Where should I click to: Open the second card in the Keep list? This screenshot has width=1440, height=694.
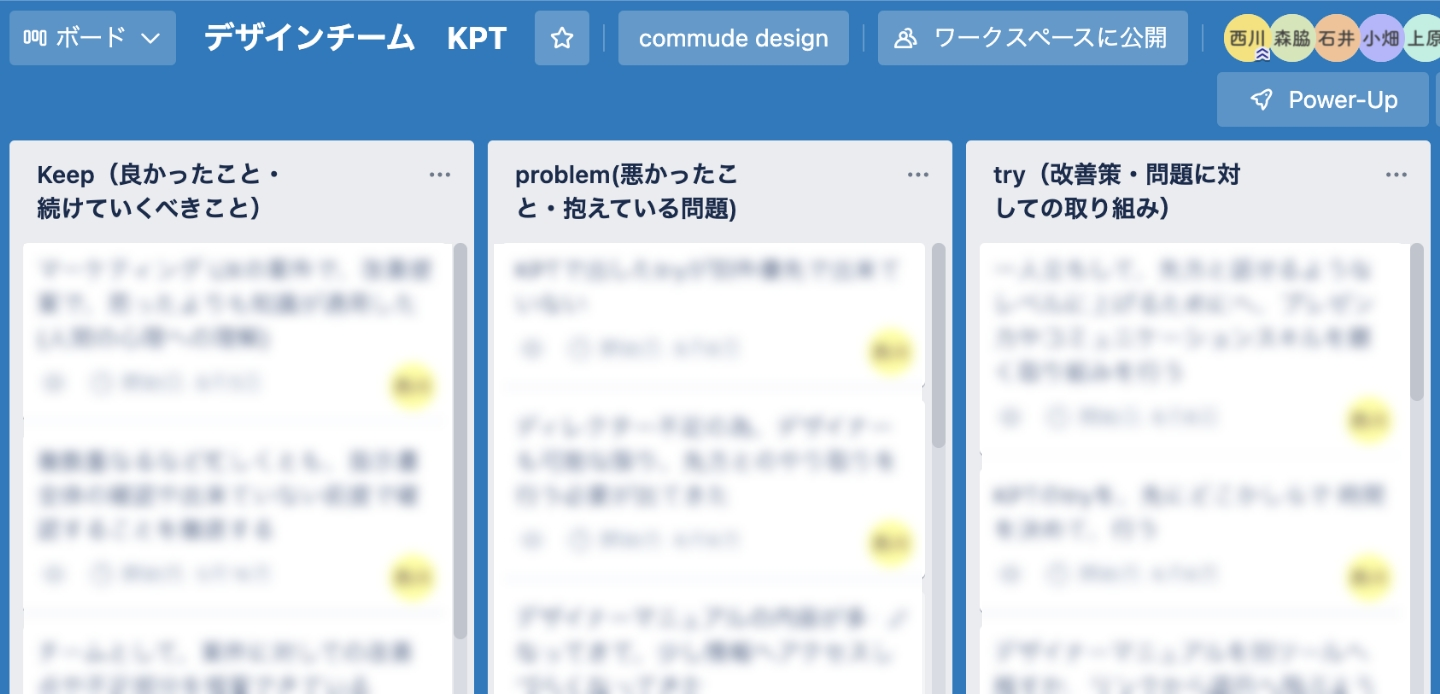point(236,522)
